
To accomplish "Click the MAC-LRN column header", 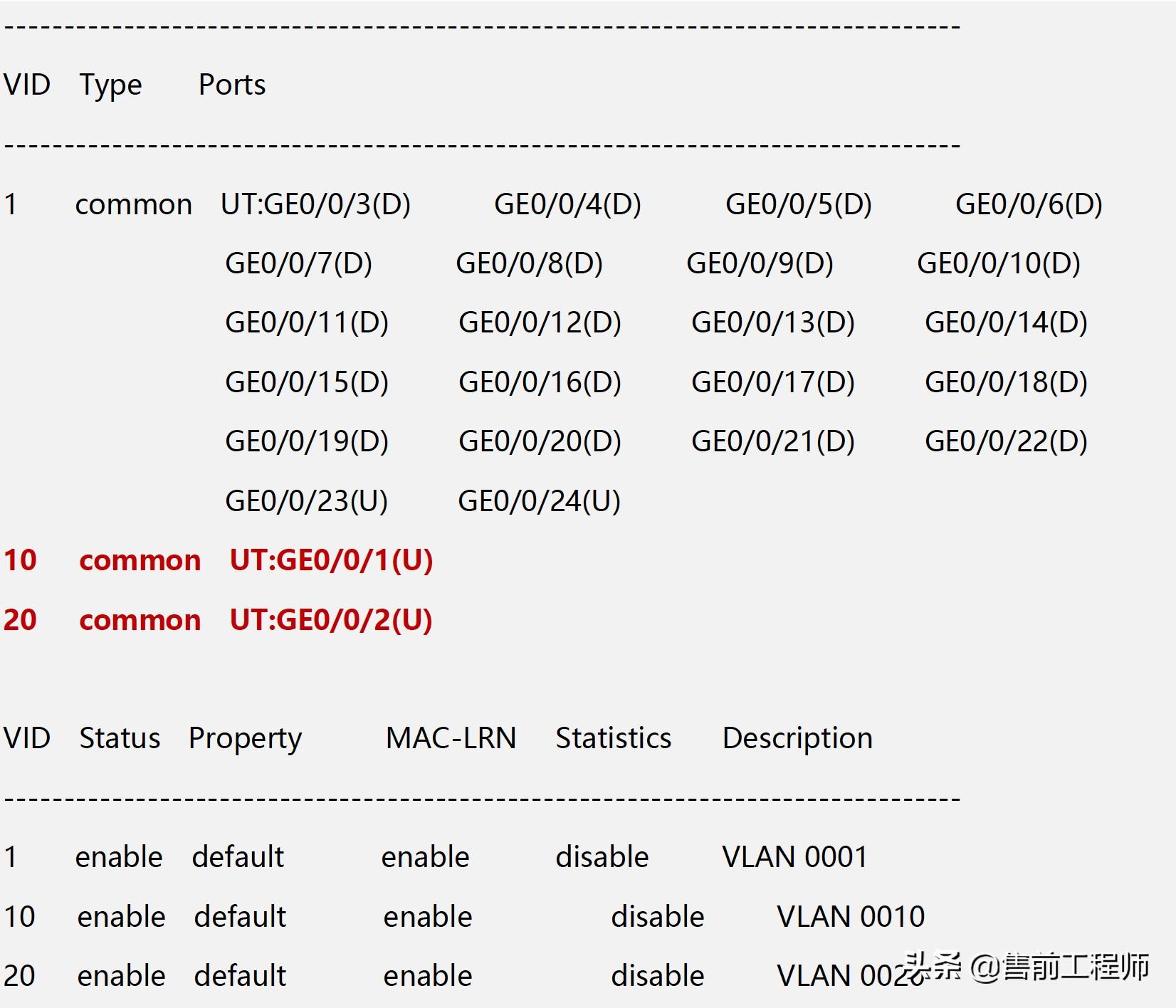I will point(451,738).
